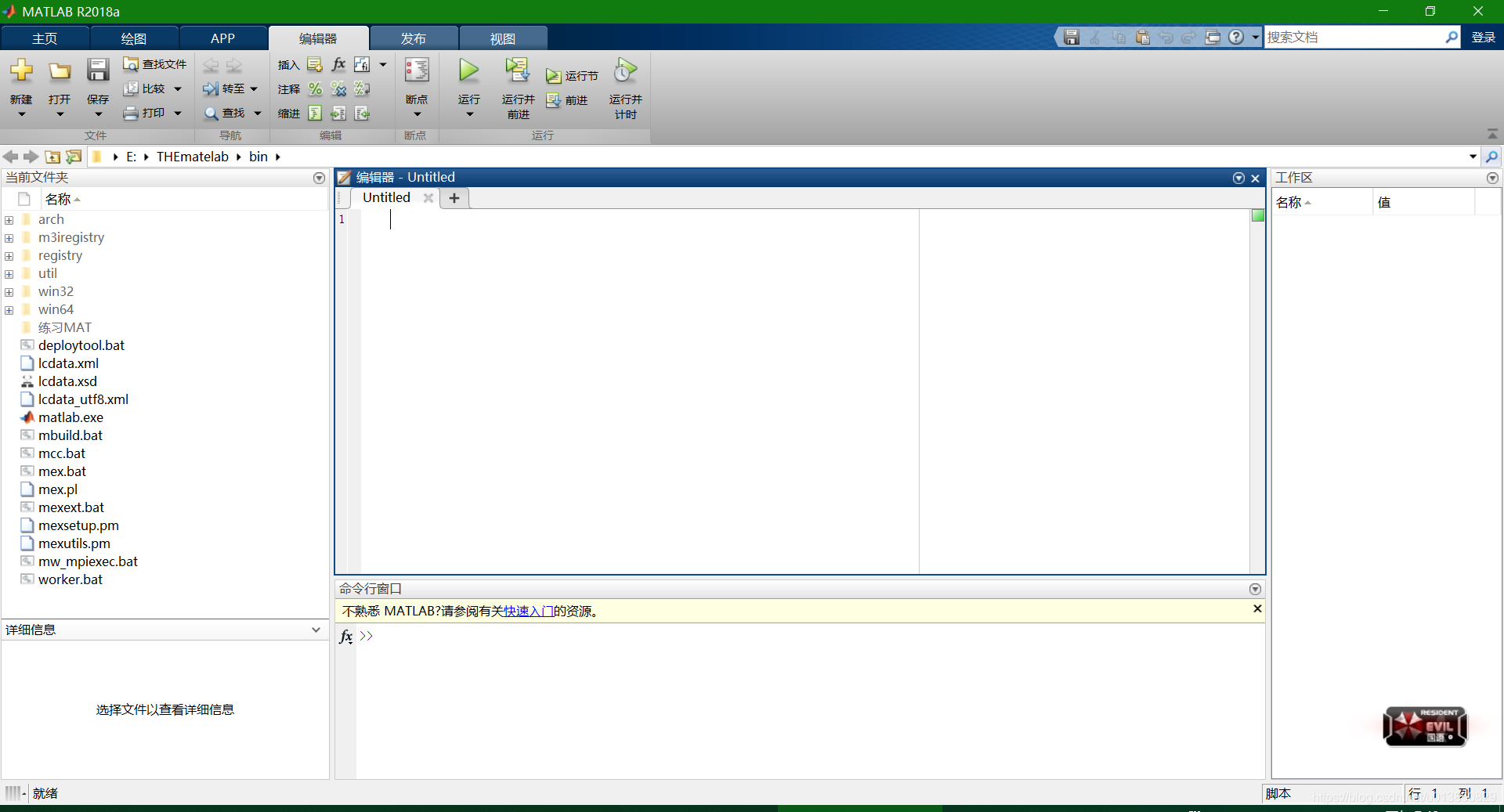Click 前进 (Advance) button
Viewport: 1504px width, 812px height.
click(566, 100)
